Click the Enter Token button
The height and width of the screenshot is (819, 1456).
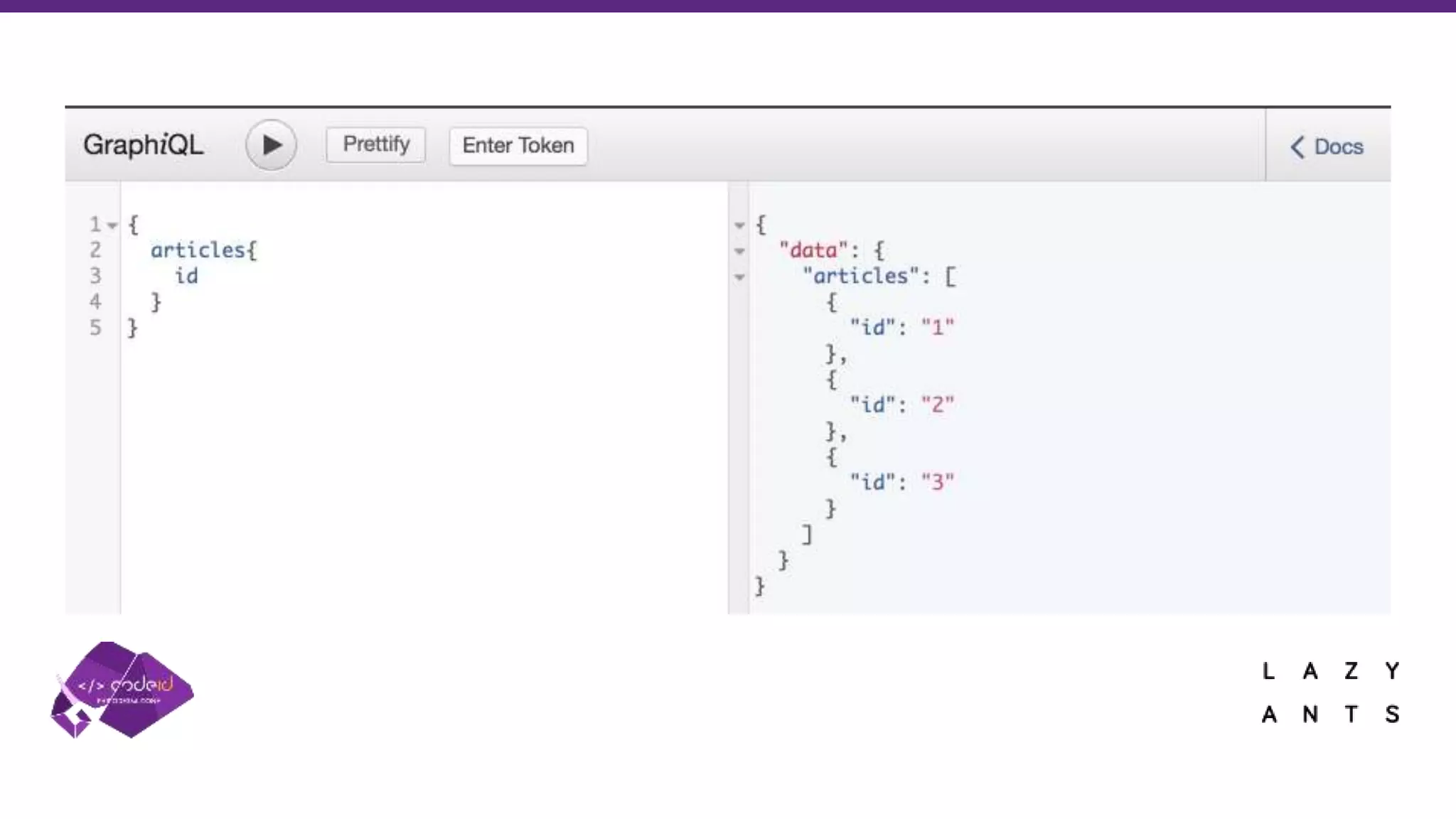[x=518, y=146]
